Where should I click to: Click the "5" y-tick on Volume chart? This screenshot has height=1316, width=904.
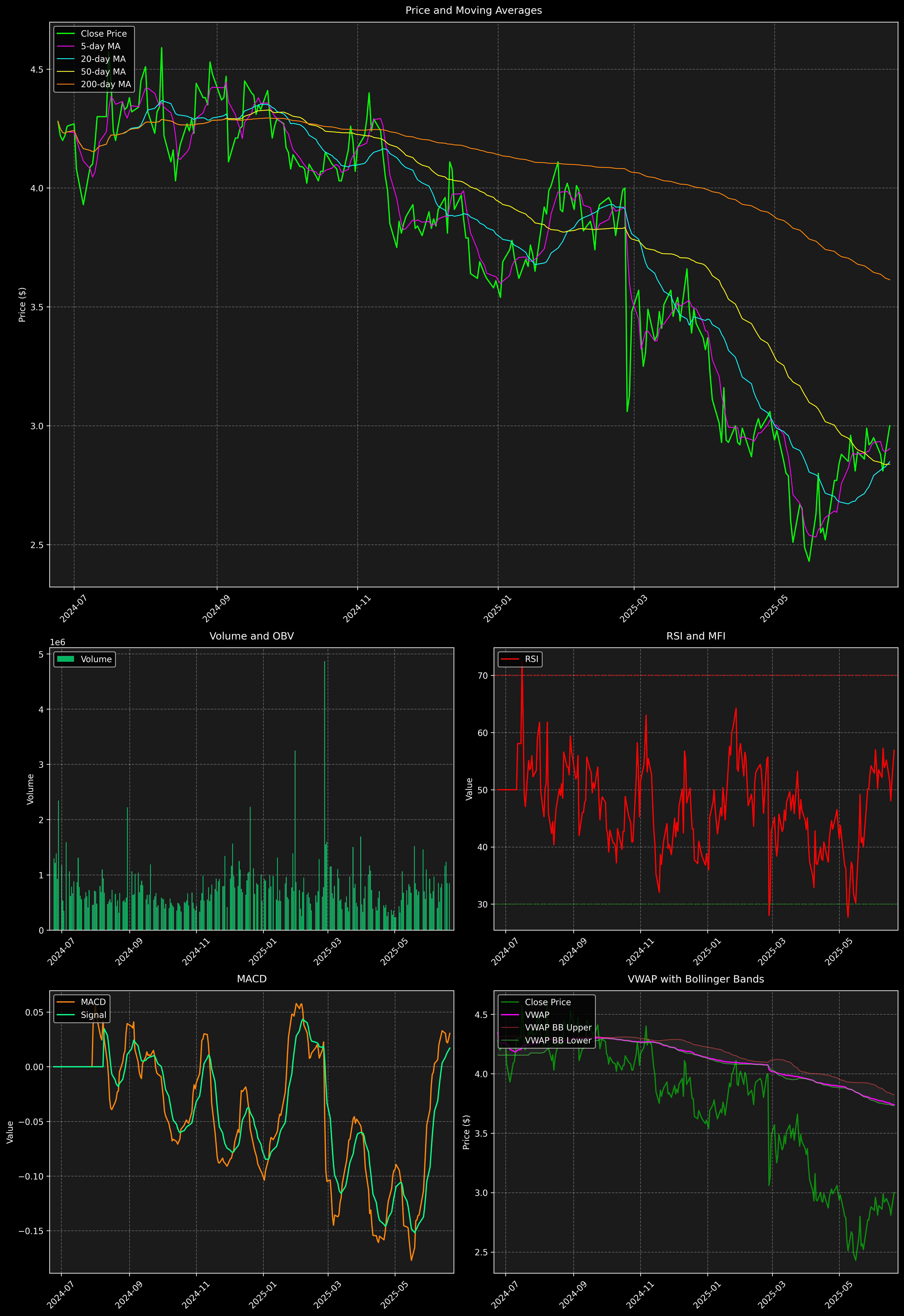click(x=41, y=655)
